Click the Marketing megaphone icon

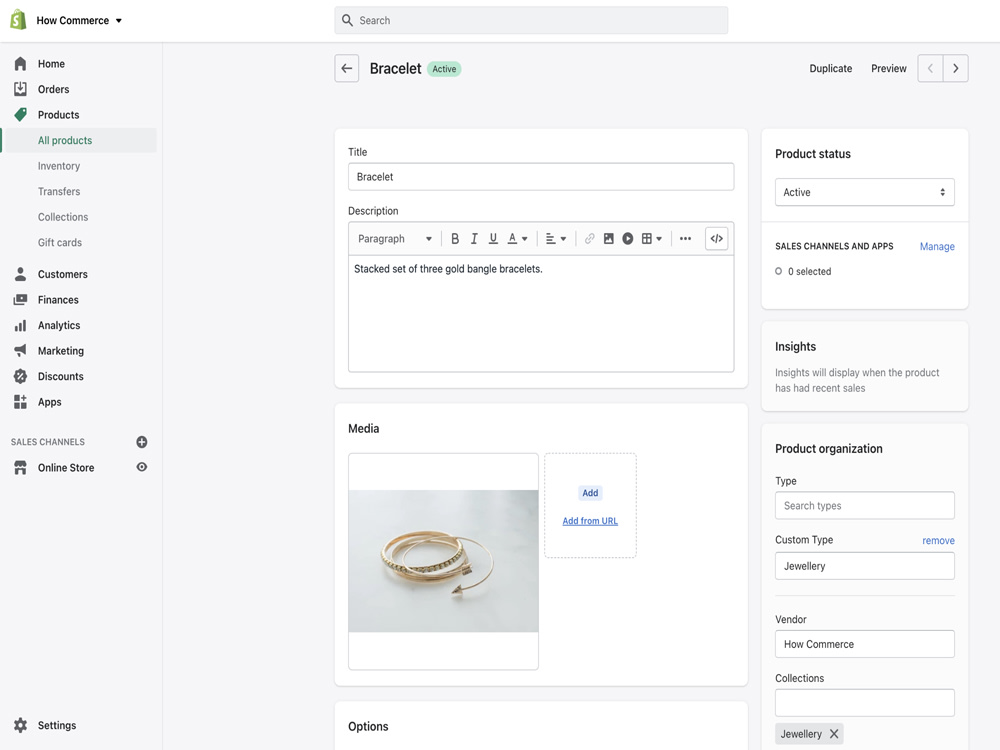[20, 351]
